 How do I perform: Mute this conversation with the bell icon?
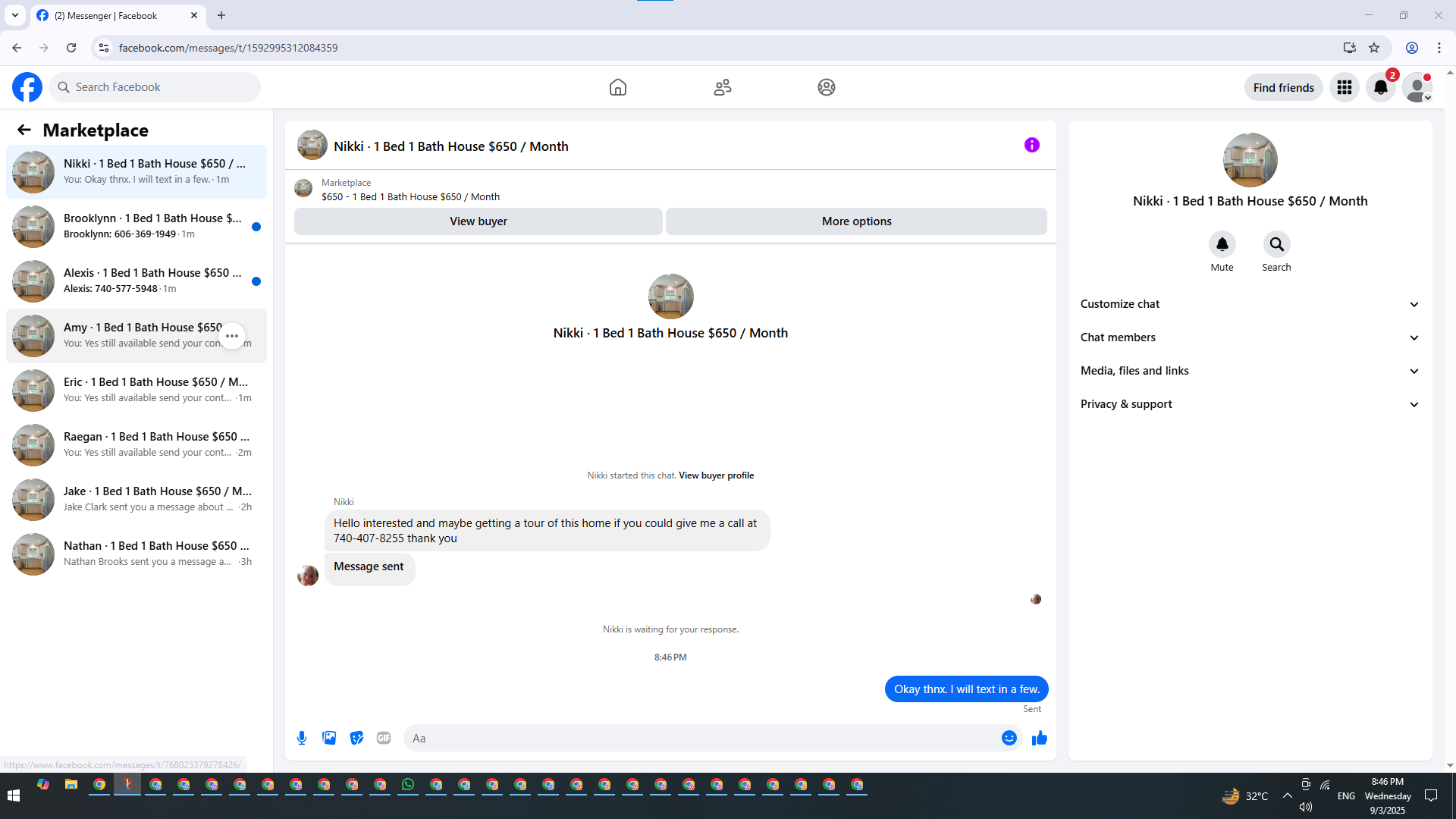[x=1222, y=244]
